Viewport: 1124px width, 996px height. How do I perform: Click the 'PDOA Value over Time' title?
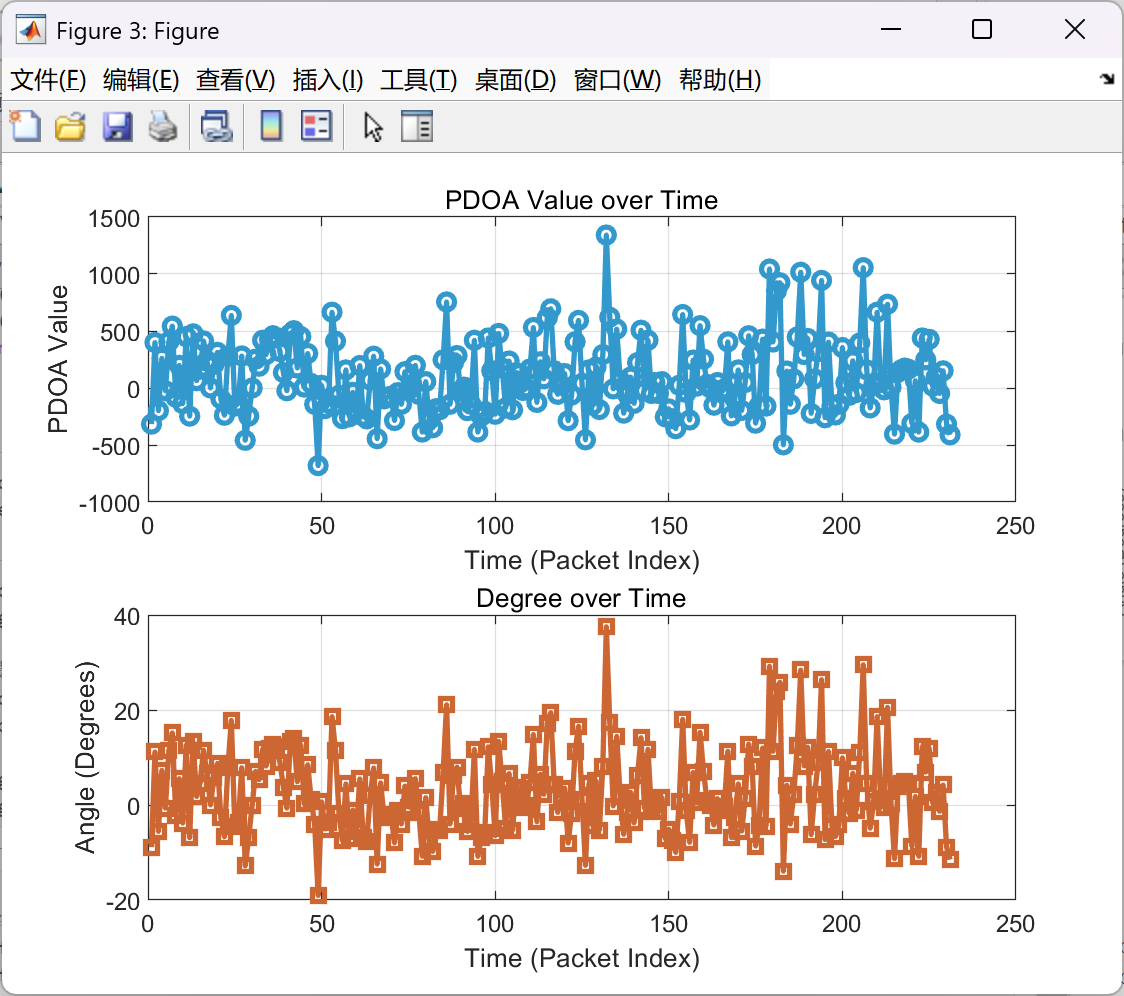pos(581,200)
